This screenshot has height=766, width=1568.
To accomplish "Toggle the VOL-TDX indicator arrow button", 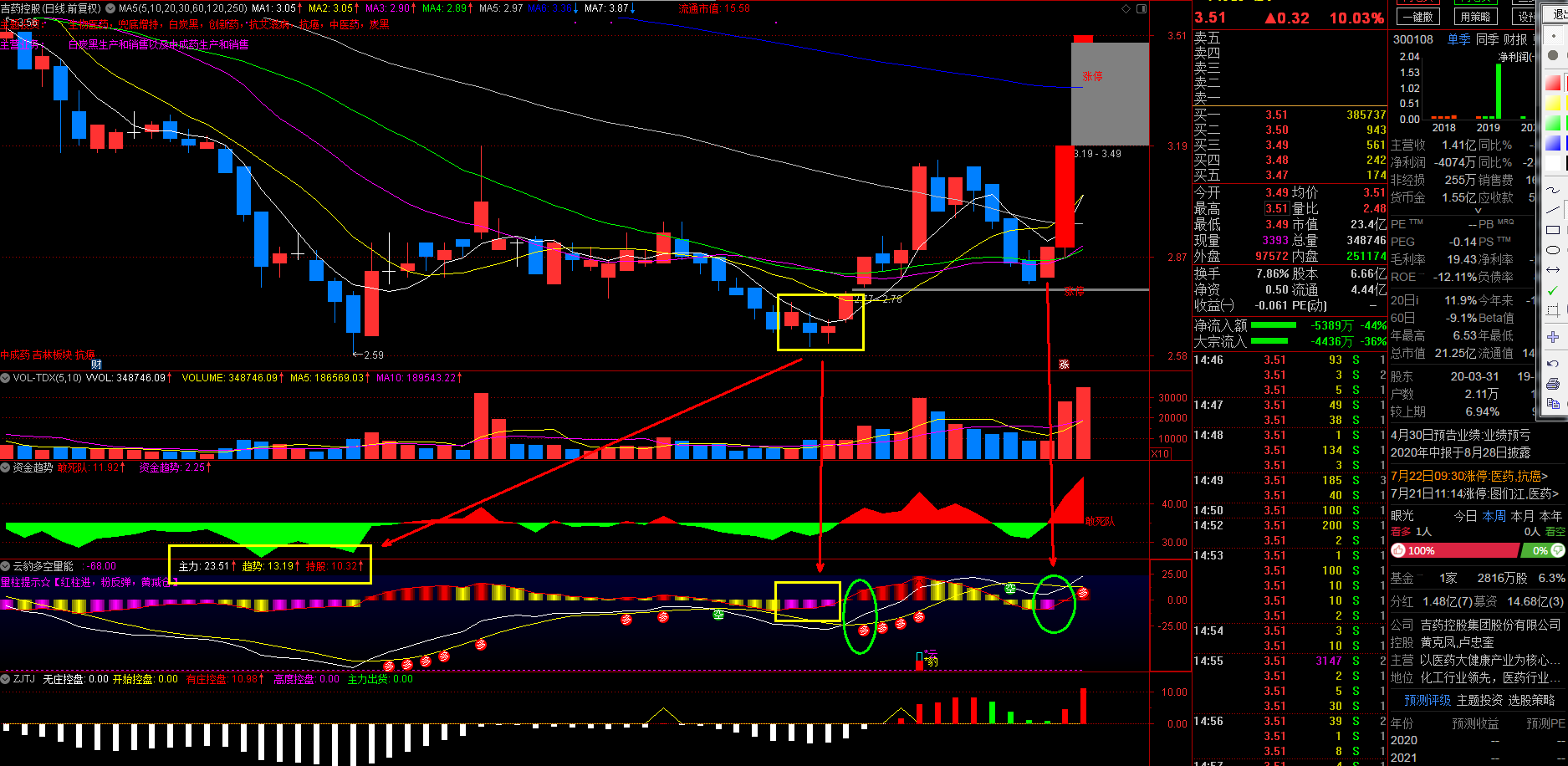I will pyautogui.click(x=6, y=378).
